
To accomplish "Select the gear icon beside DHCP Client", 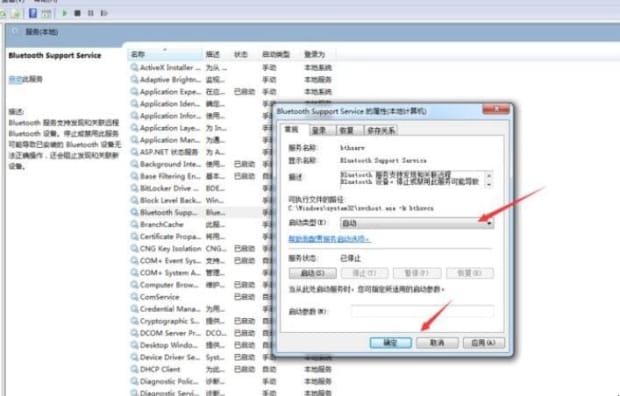I will point(134,369).
